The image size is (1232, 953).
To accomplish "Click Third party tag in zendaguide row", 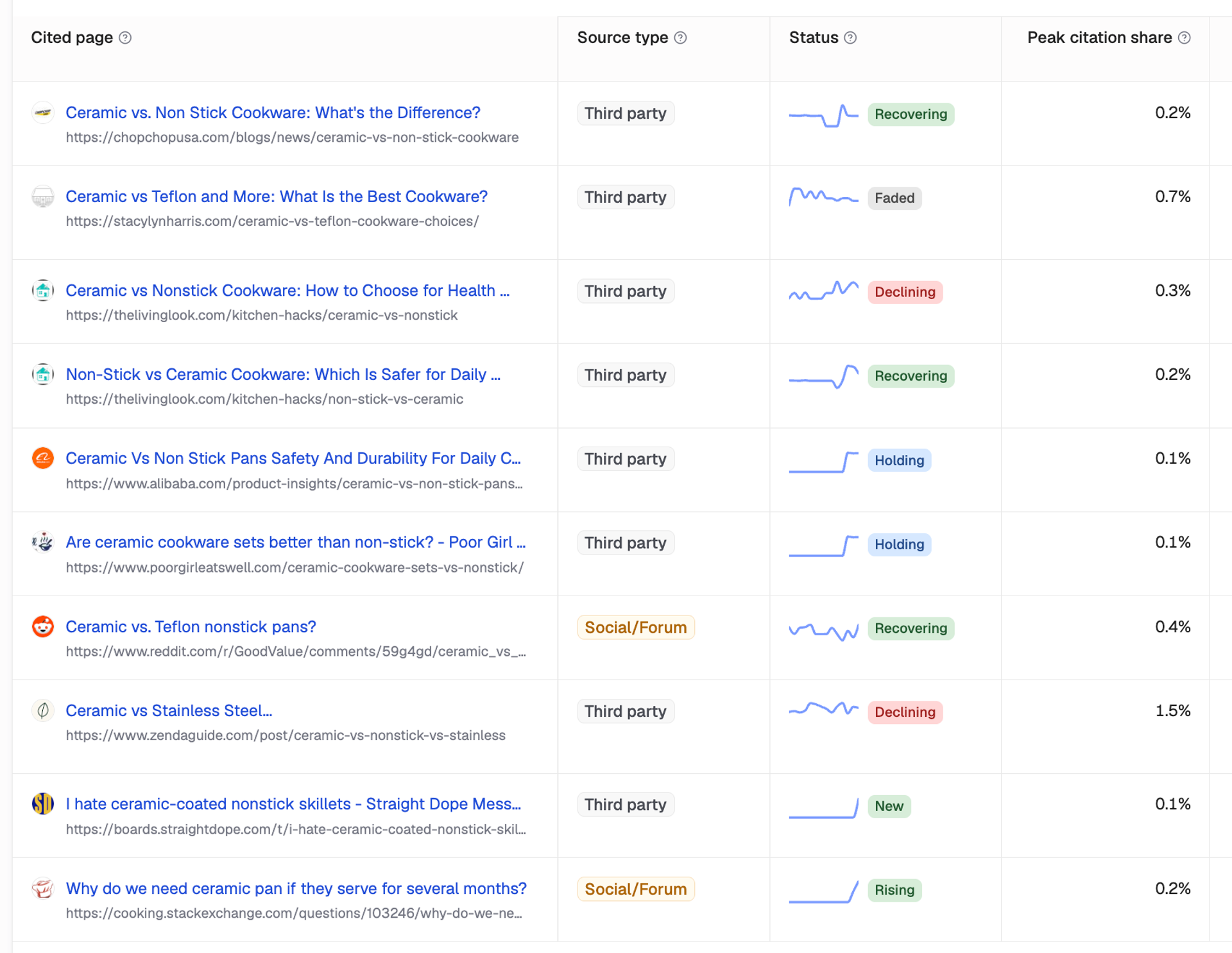I will click(x=626, y=711).
